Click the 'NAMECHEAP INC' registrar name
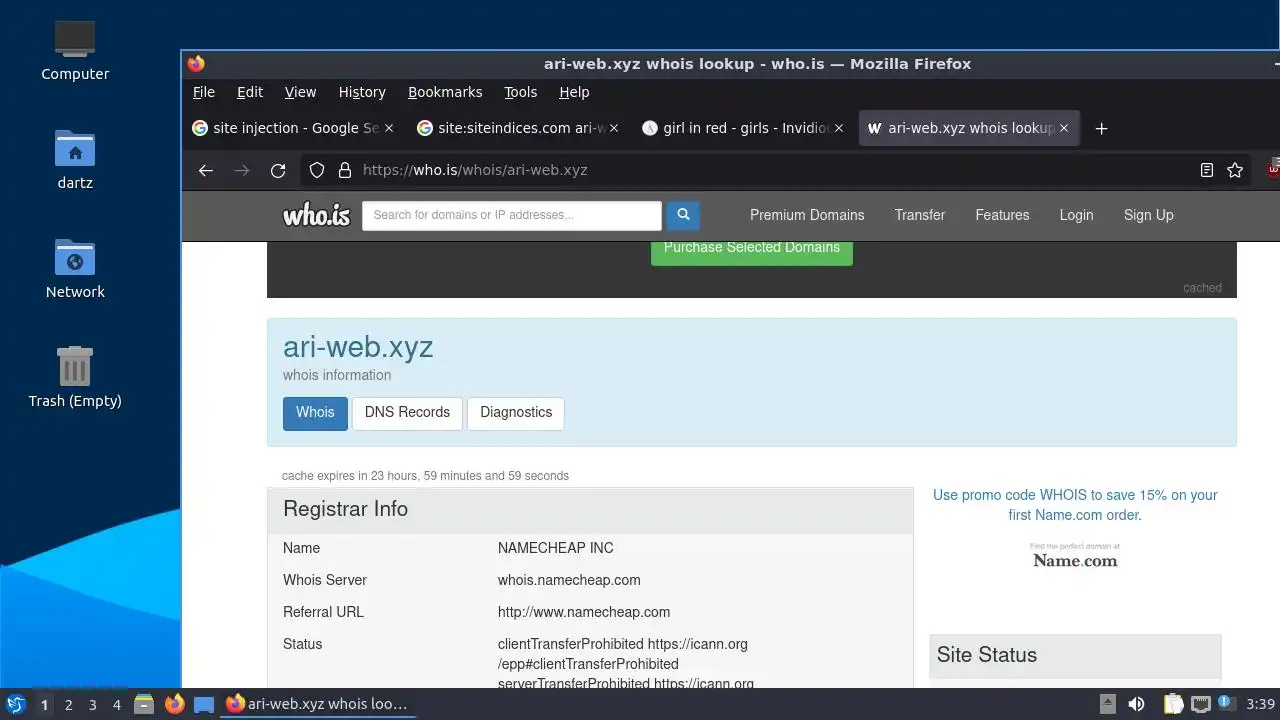The image size is (1280, 720). click(556, 548)
